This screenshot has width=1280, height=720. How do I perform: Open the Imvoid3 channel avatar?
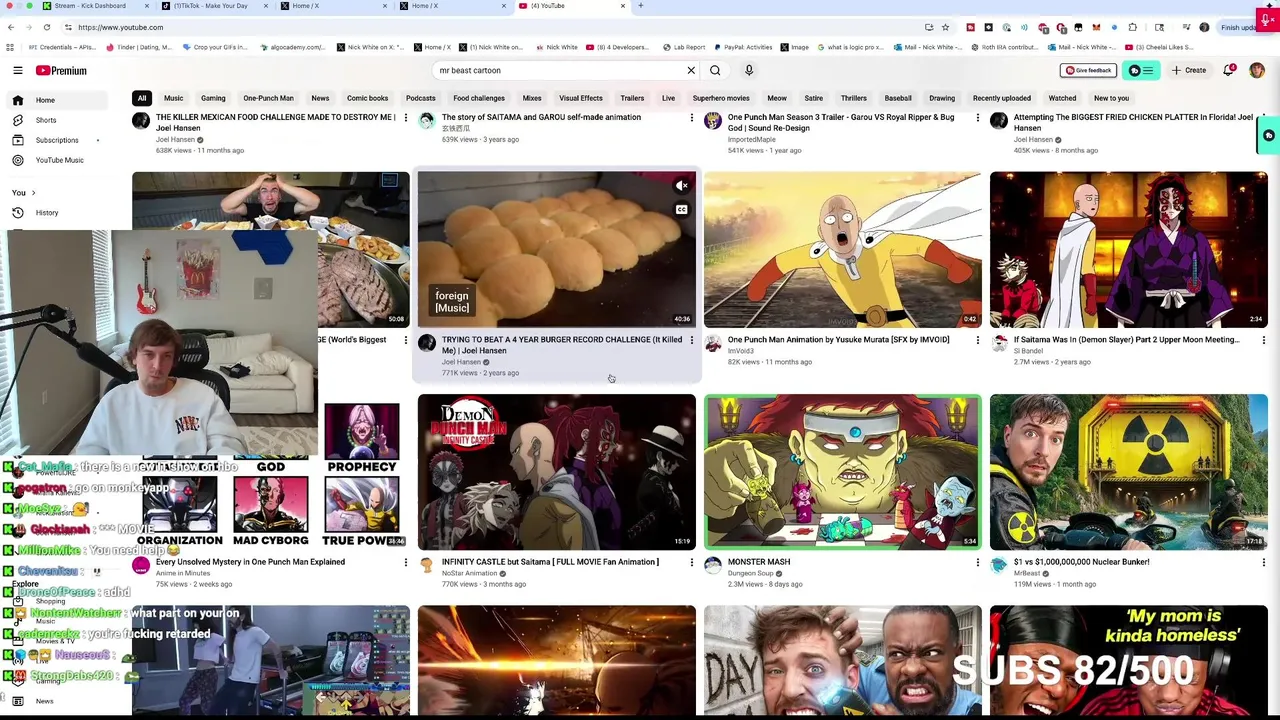[x=713, y=344]
